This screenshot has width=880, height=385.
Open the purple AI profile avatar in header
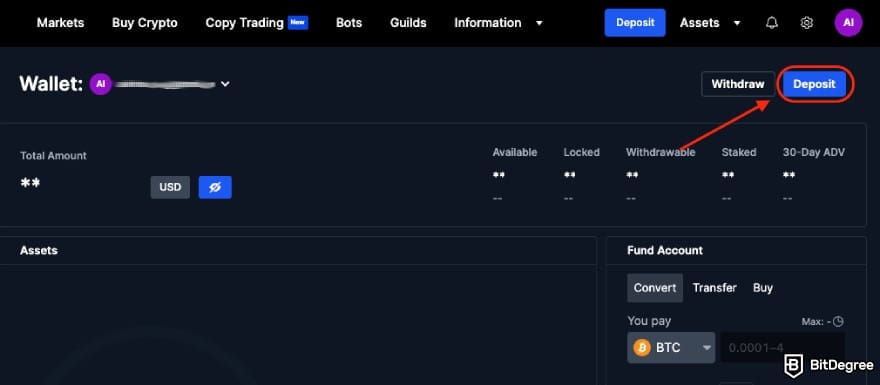(x=848, y=23)
